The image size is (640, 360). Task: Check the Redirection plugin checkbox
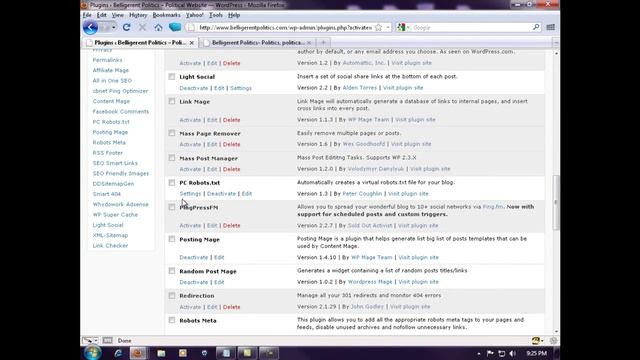click(172, 296)
